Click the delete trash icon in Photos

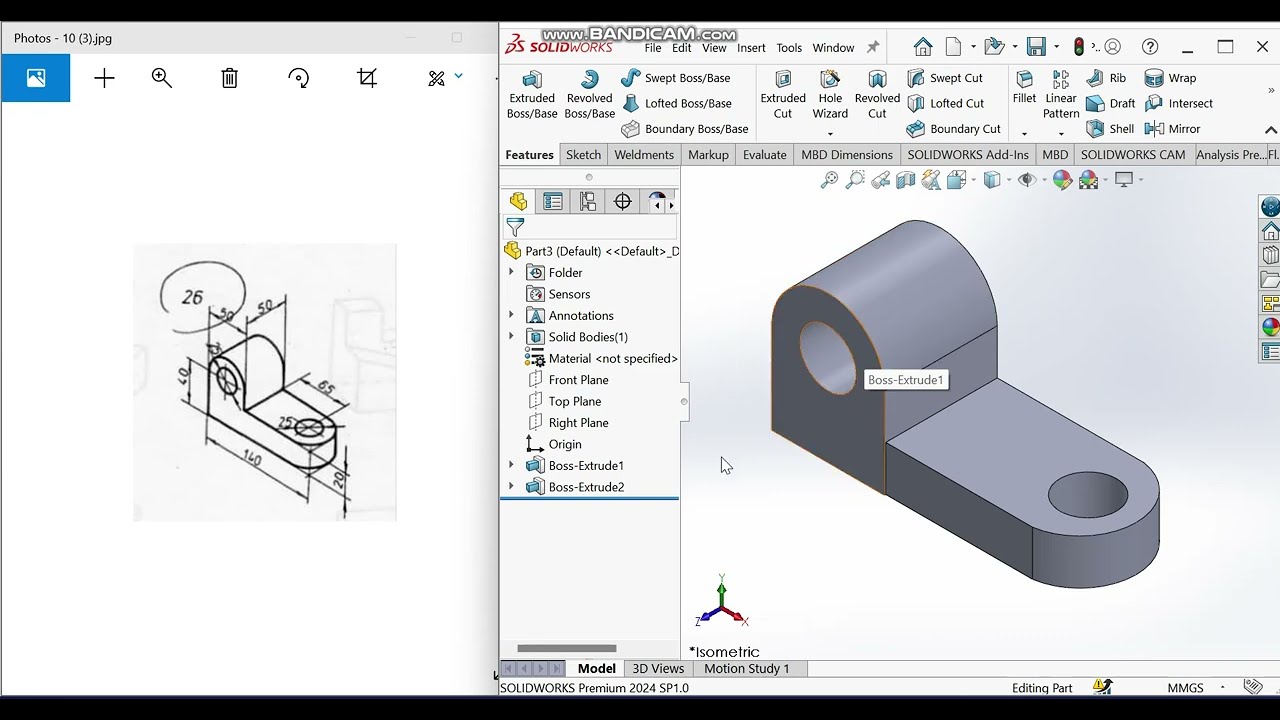(230, 78)
